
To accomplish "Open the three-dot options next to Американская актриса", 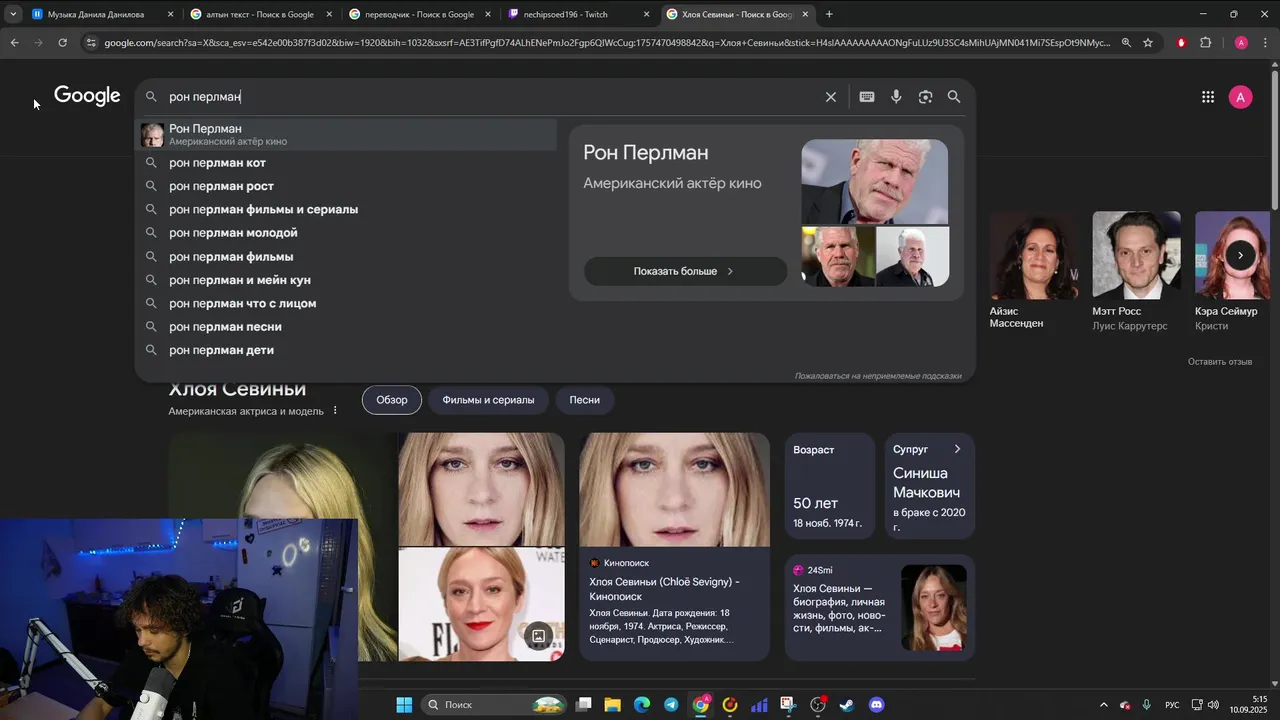I will click(335, 411).
